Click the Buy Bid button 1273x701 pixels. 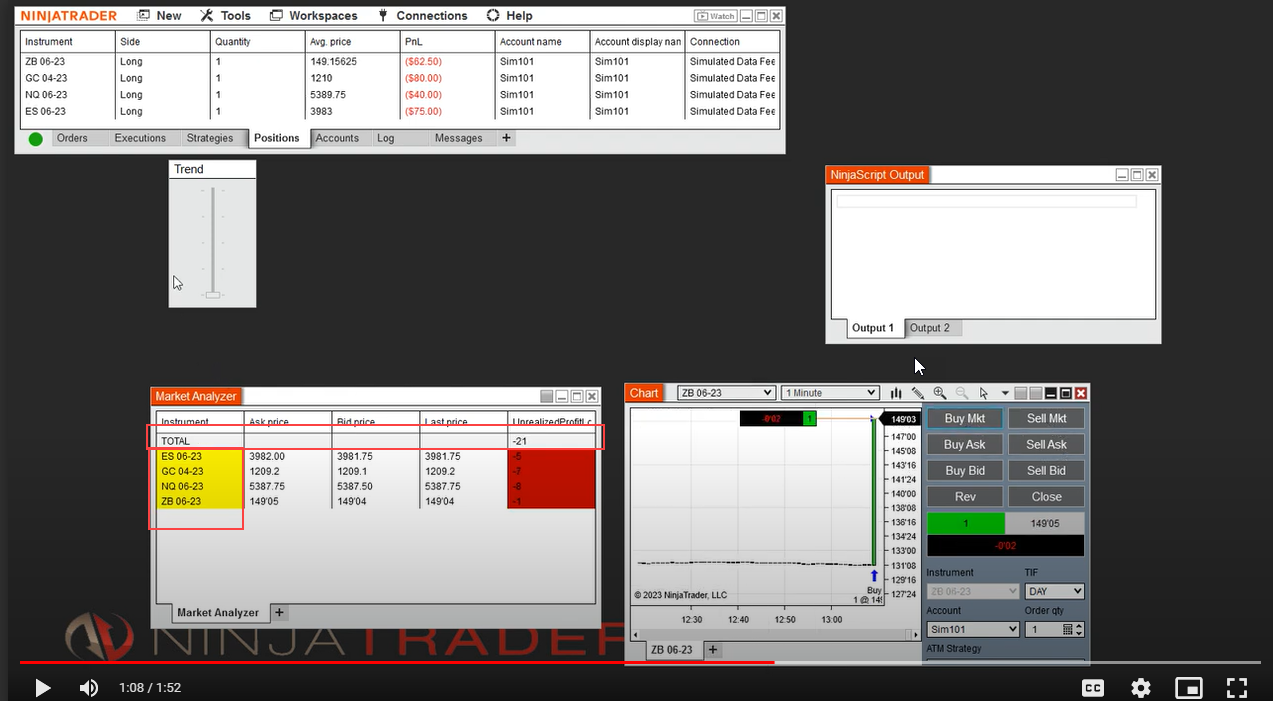coord(965,471)
